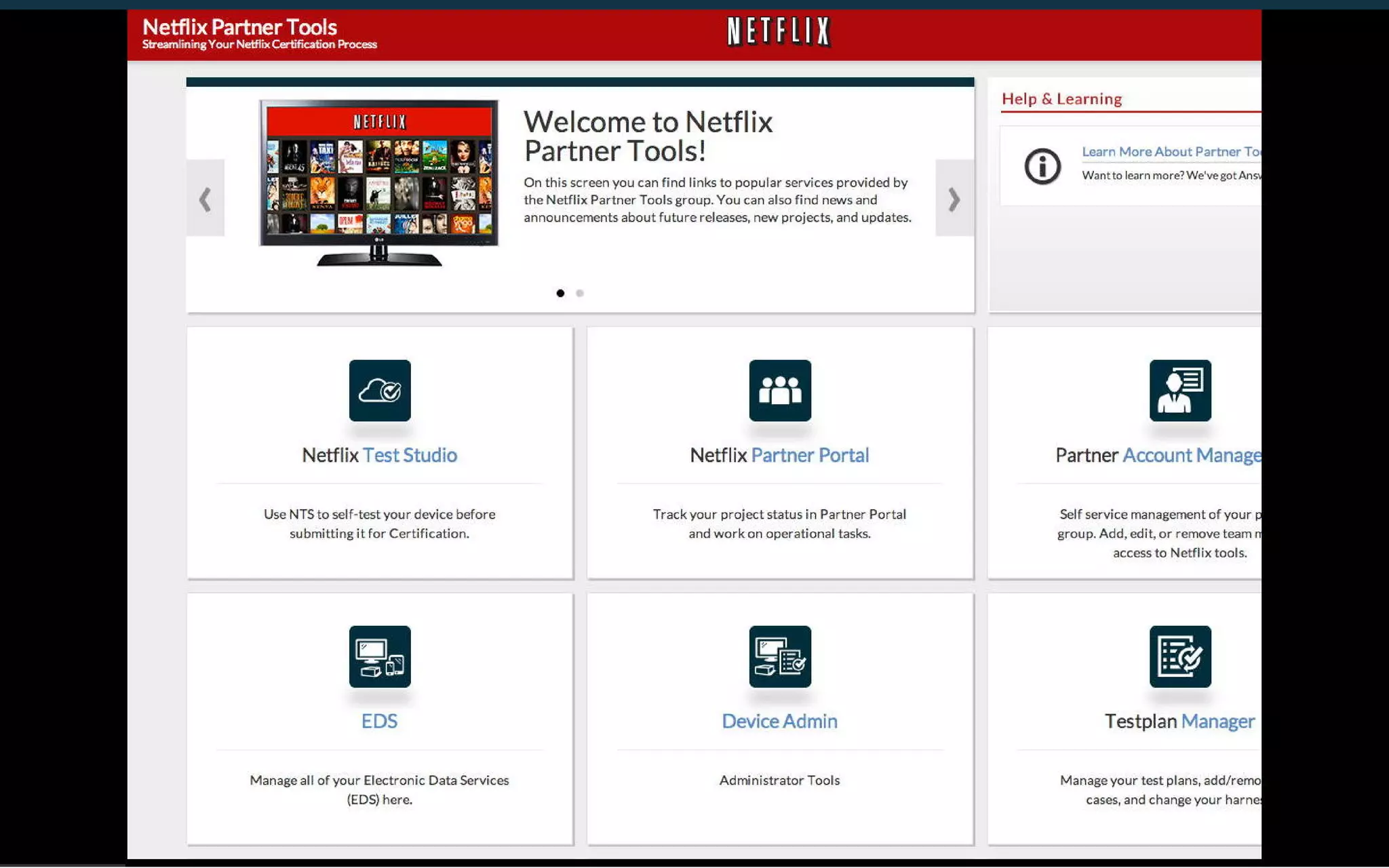Click the Device Admin icon
This screenshot has height=868, width=1389.
pyautogui.click(x=780, y=656)
